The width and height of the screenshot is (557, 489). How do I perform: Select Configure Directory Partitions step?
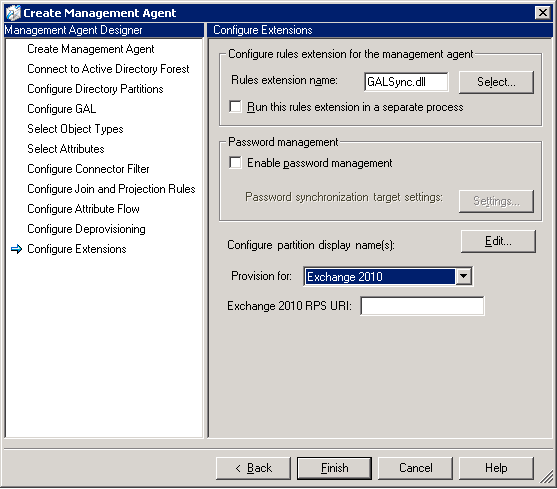(95, 89)
